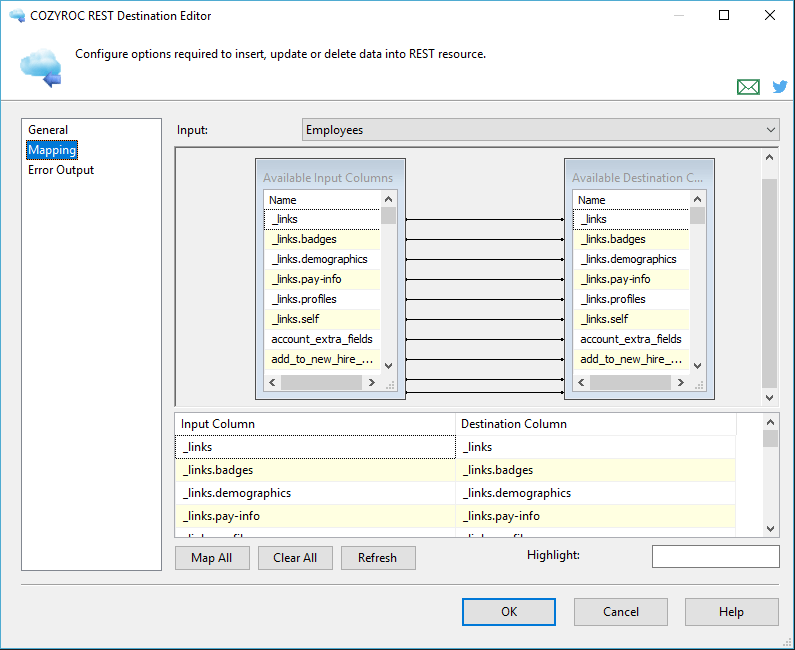This screenshot has width=795, height=650.
Task: Select _links.badges cell under Input Column grid
Action: coord(315,470)
